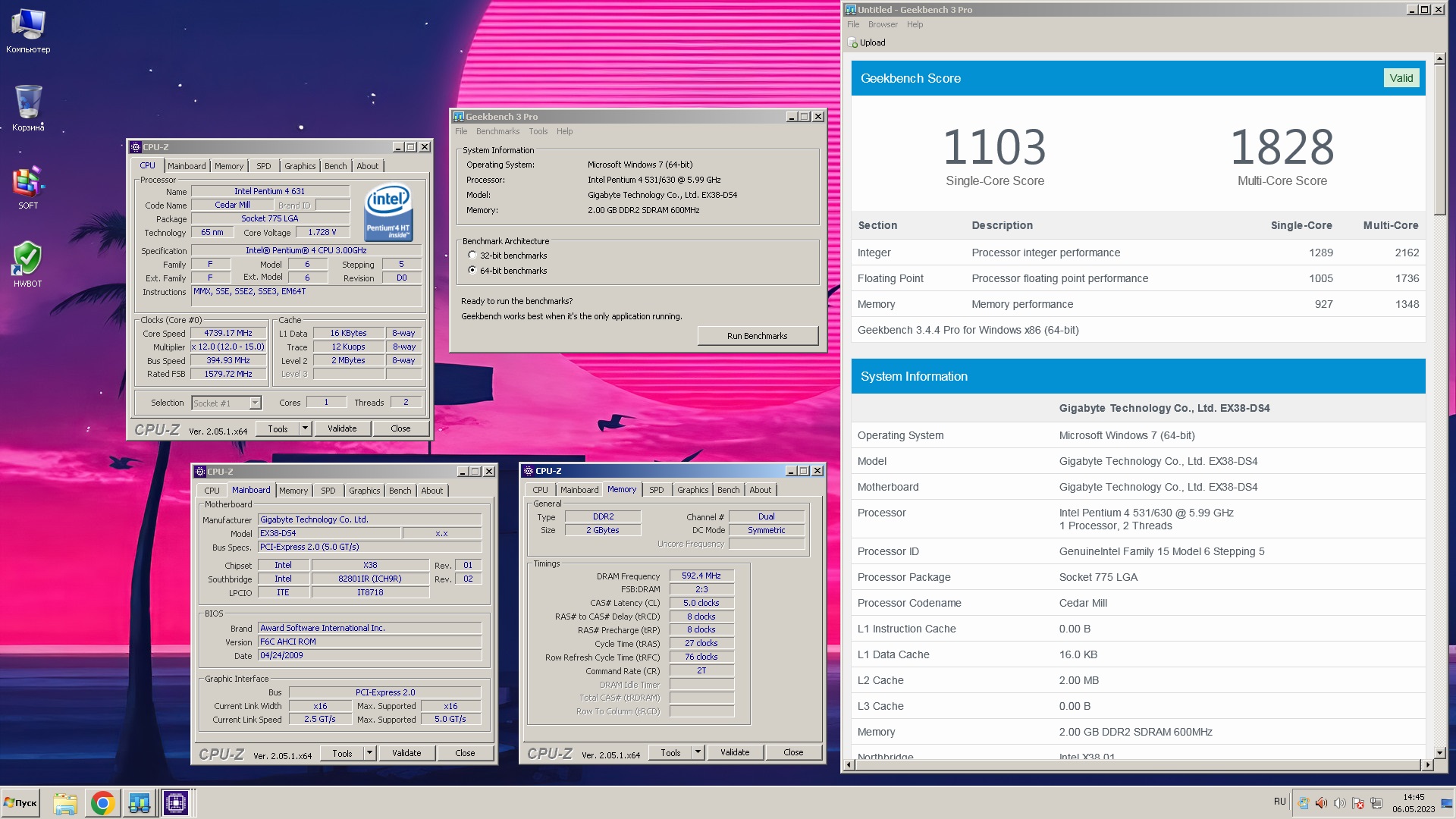1456x819 pixels.
Task: Open the Компьютер desktop icon
Action: click(28, 30)
